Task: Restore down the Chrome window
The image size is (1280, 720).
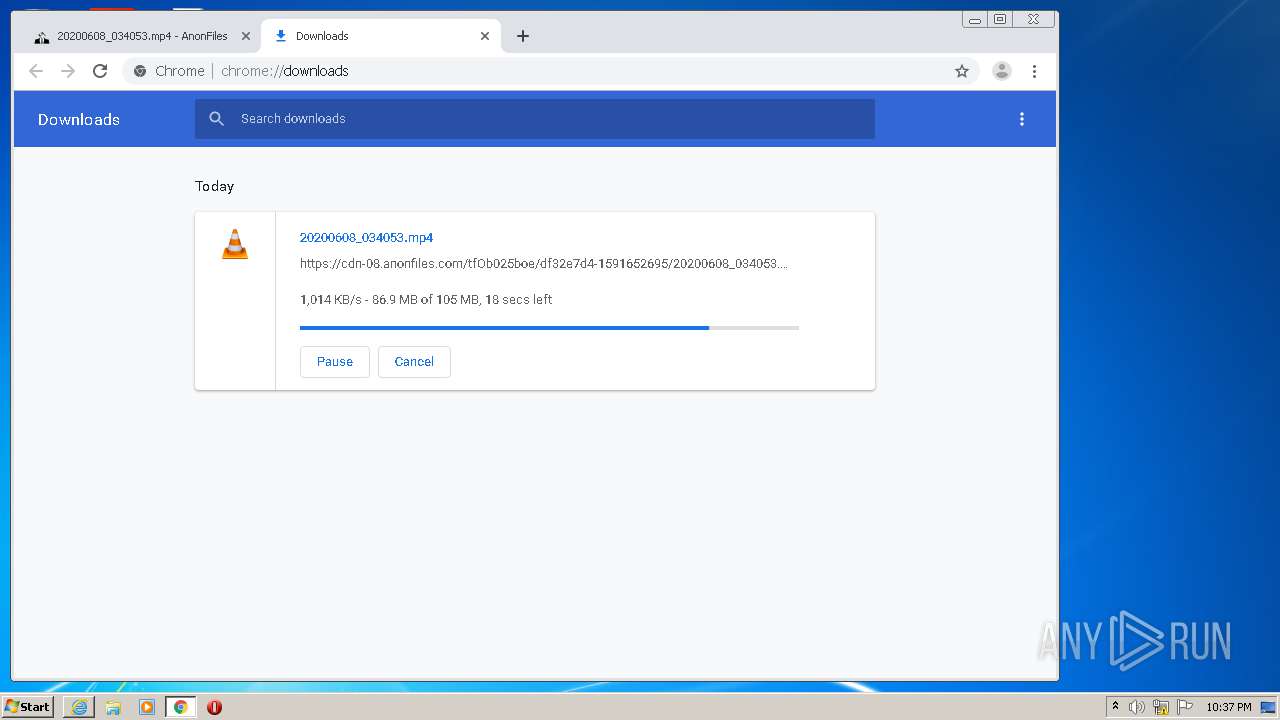Action: [999, 19]
